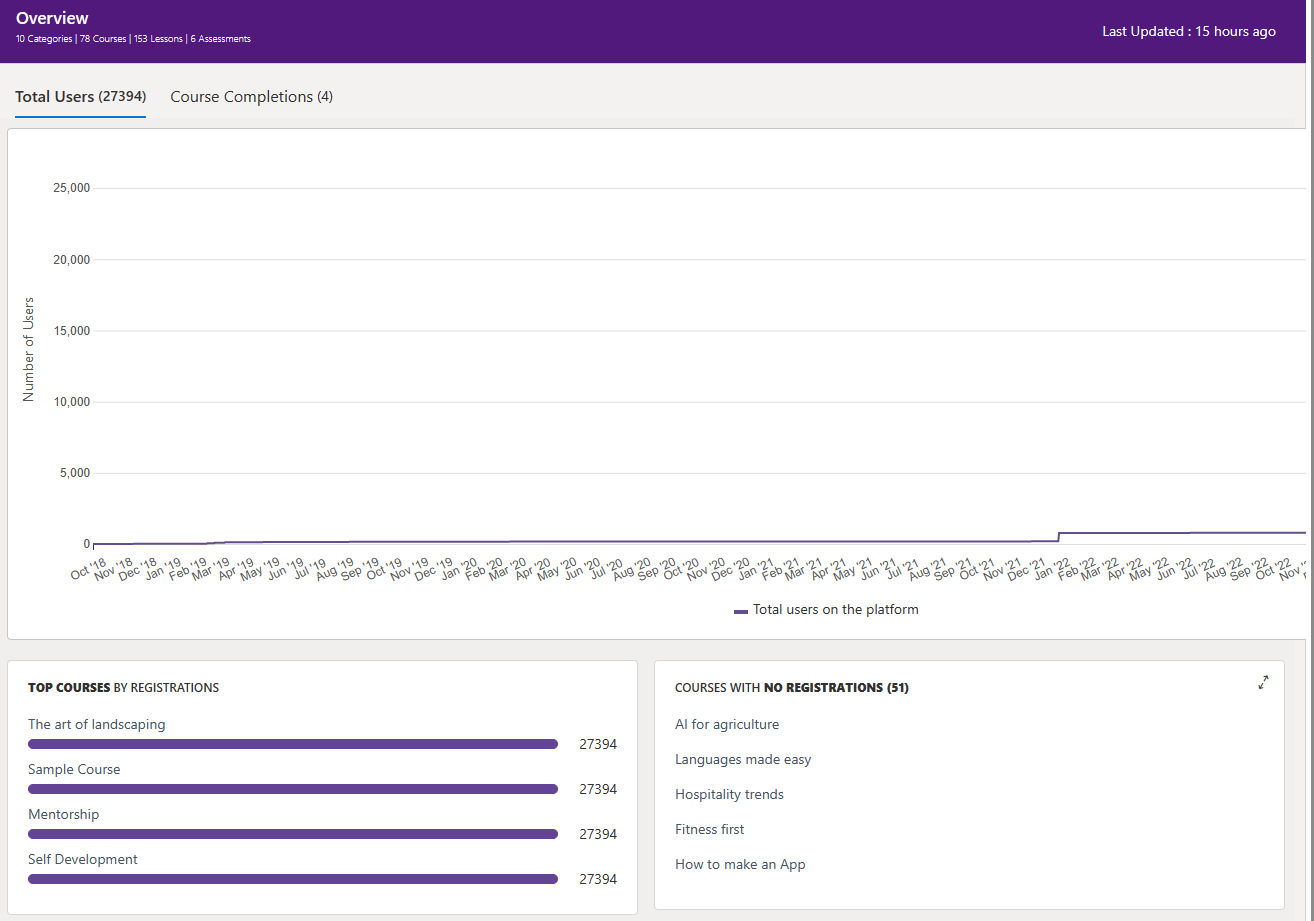Click the 'Last Updated : 15 hours ago' text
The width and height of the screenshot is (1314, 921).
pos(1189,31)
